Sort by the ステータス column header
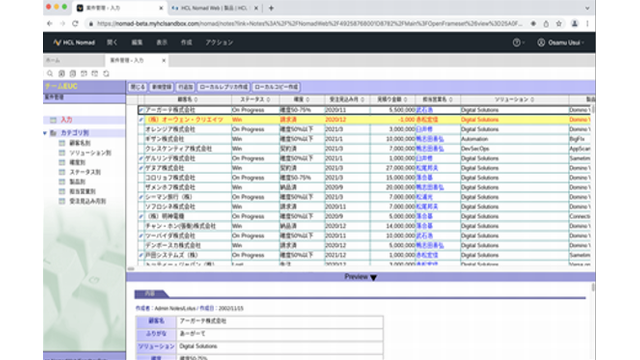The height and width of the screenshot is (360, 640). tap(255, 100)
